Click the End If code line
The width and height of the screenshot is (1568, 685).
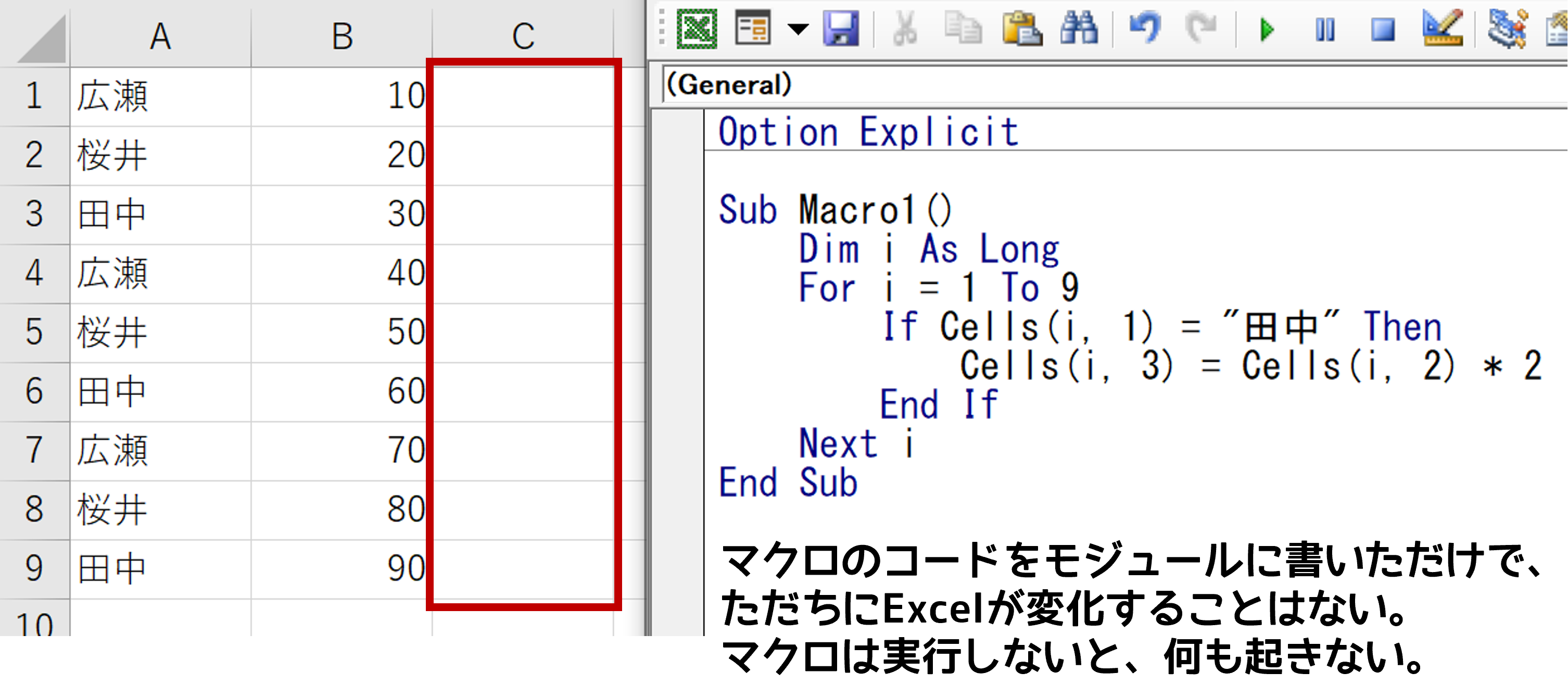[939, 404]
